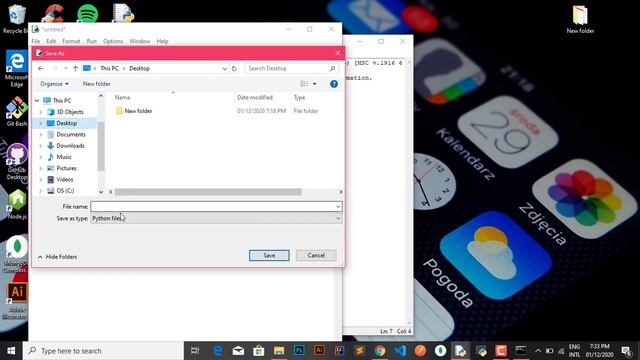
Task: Expand the Downloads tree node
Action: click(x=40, y=146)
